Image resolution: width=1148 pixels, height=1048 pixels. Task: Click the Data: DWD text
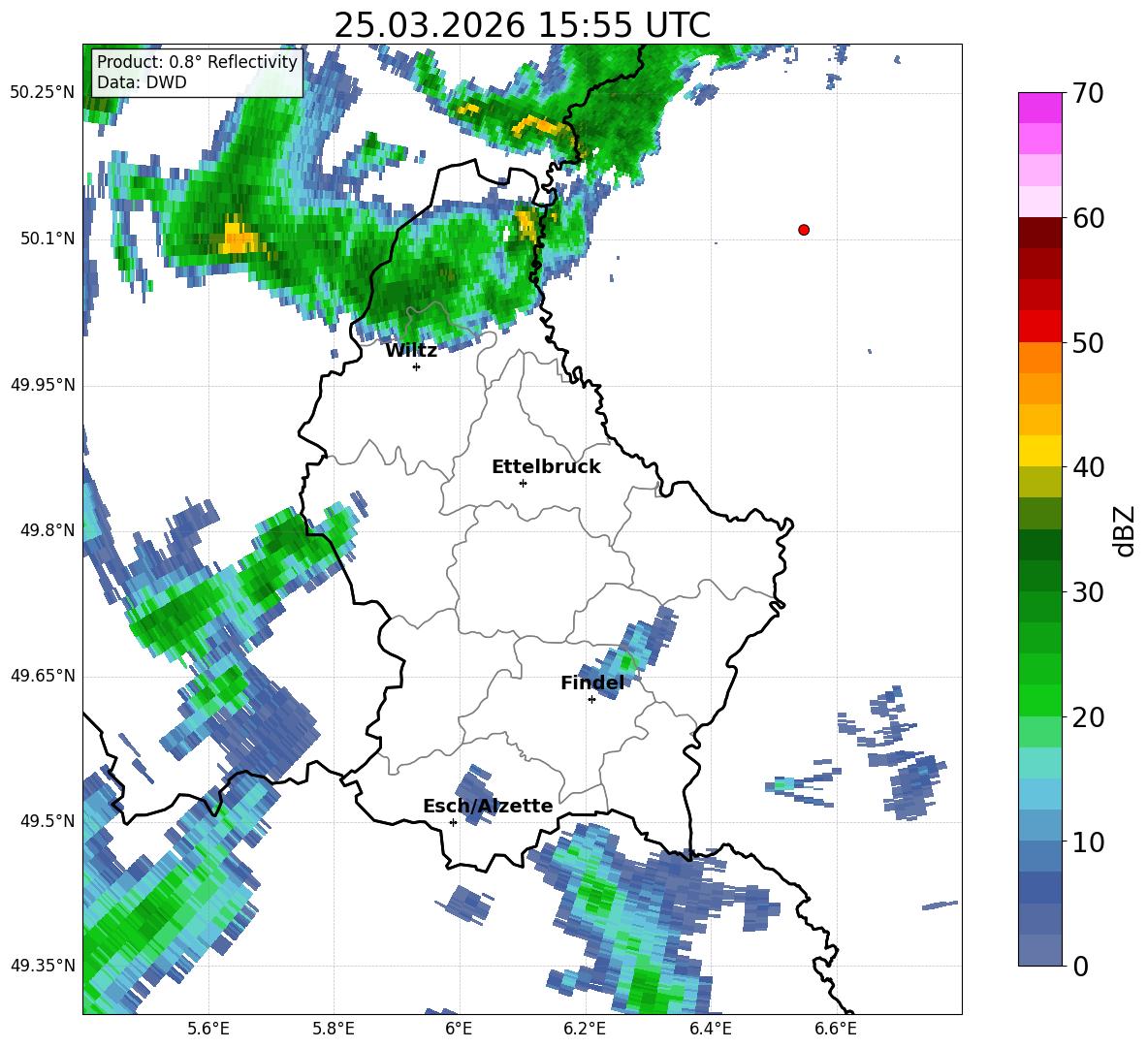(142, 82)
